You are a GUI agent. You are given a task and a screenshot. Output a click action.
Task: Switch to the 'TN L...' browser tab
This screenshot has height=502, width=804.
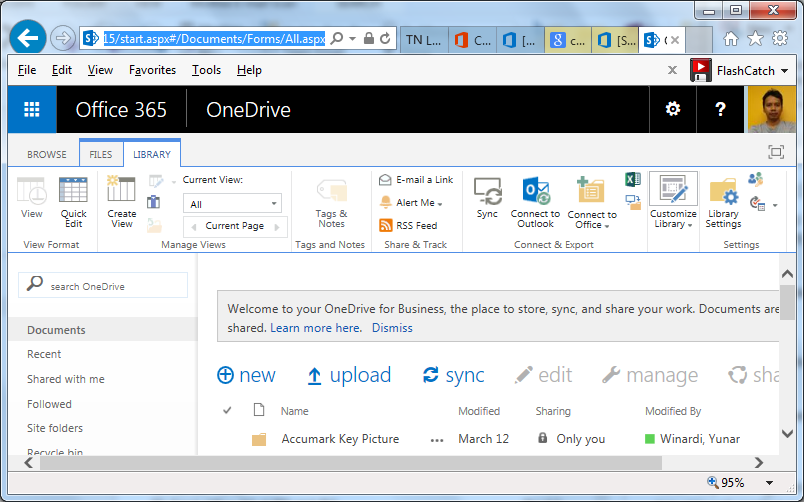point(424,39)
